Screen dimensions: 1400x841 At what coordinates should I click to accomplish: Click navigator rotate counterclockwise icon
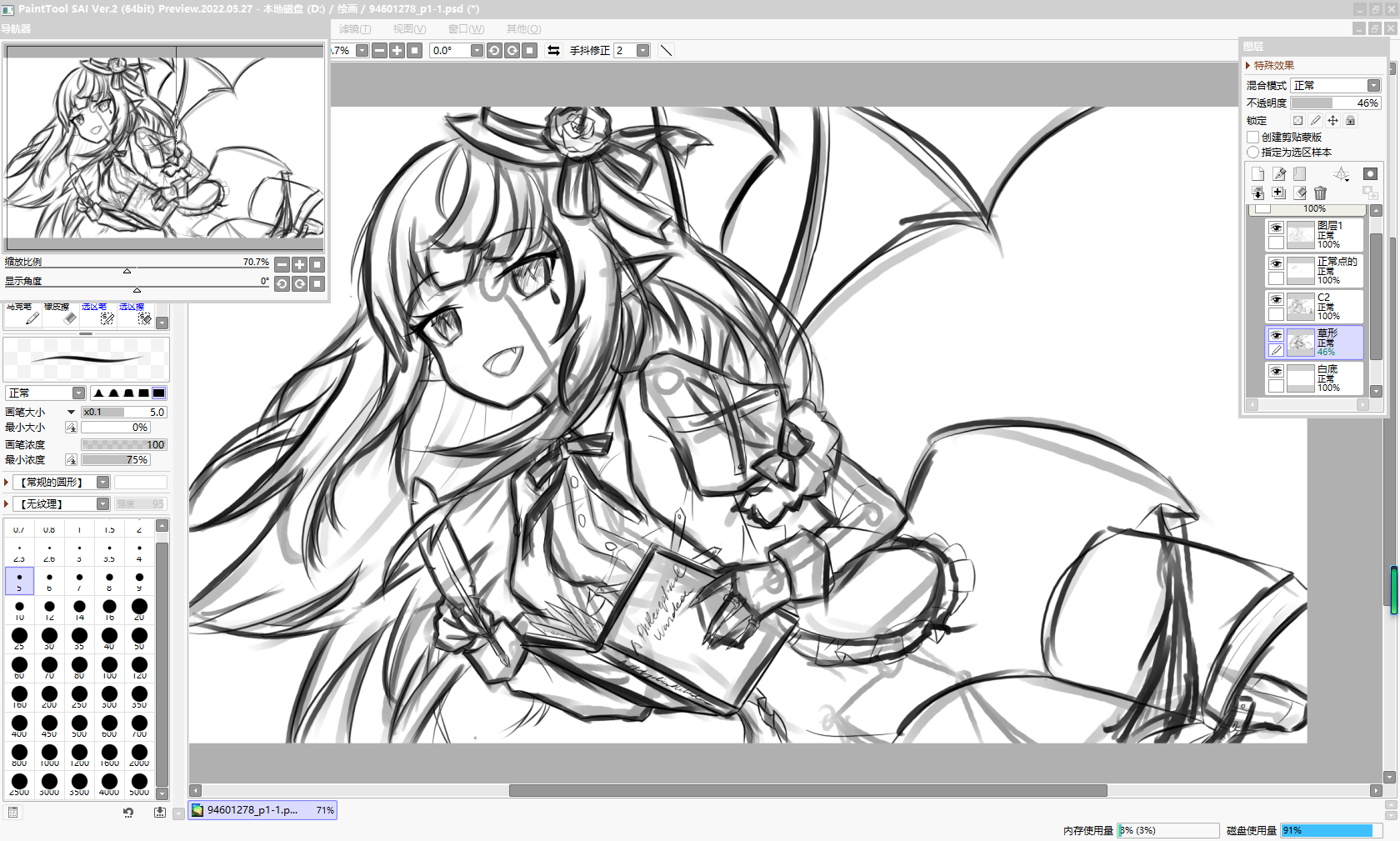coord(282,284)
